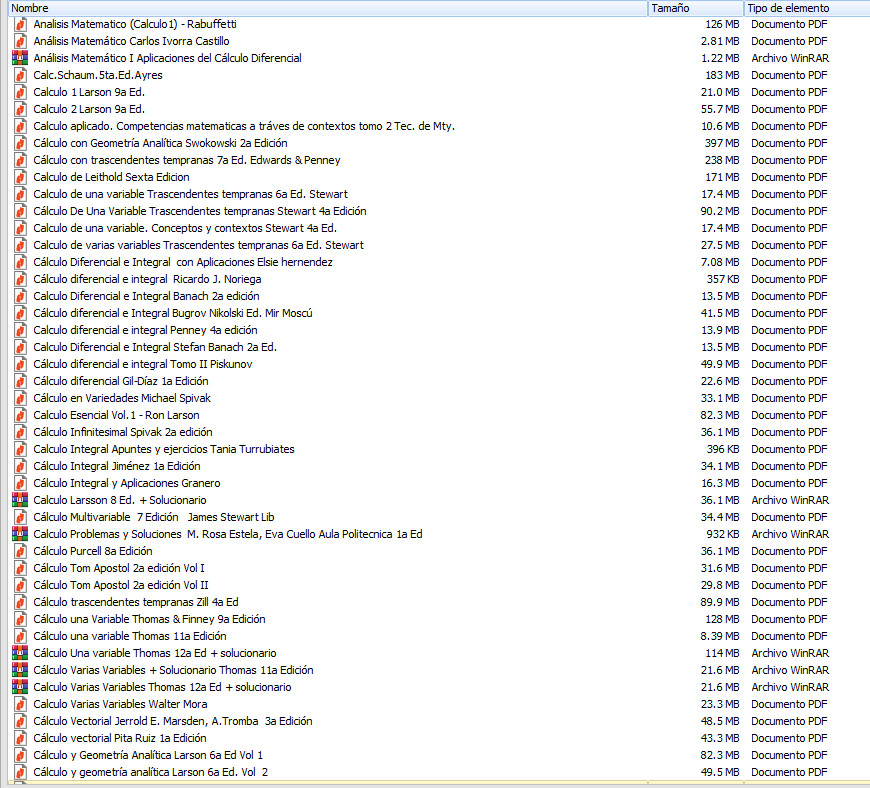The image size is (870, 788).
Task: Click the PDF icon of Calculo 2 Larson 9a Ed.
Action: pos(20,109)
